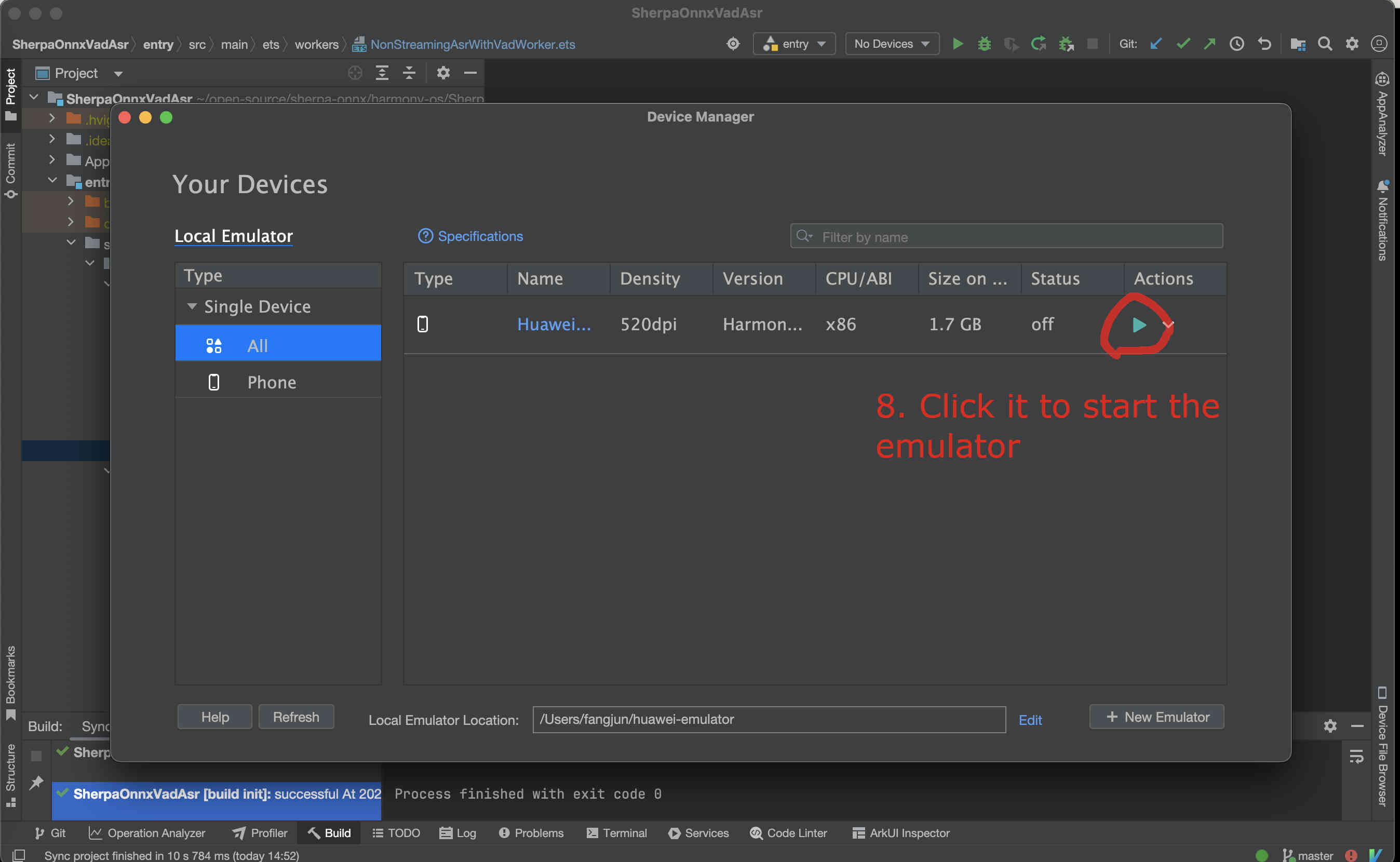Click the New Emulator button
The height and width of the screenshot is (862, 1400).
pyautogui.click(x=1156, y=717)
